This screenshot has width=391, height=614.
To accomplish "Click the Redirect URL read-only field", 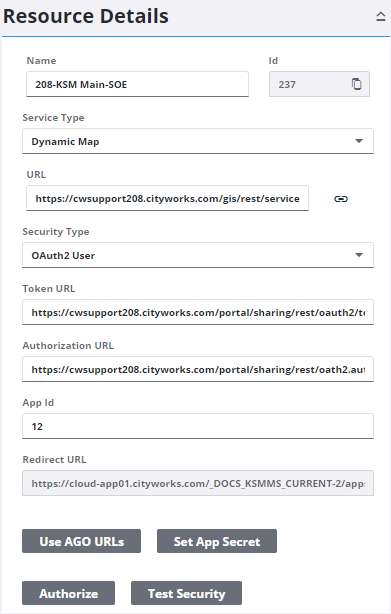I will coord(198,483).
